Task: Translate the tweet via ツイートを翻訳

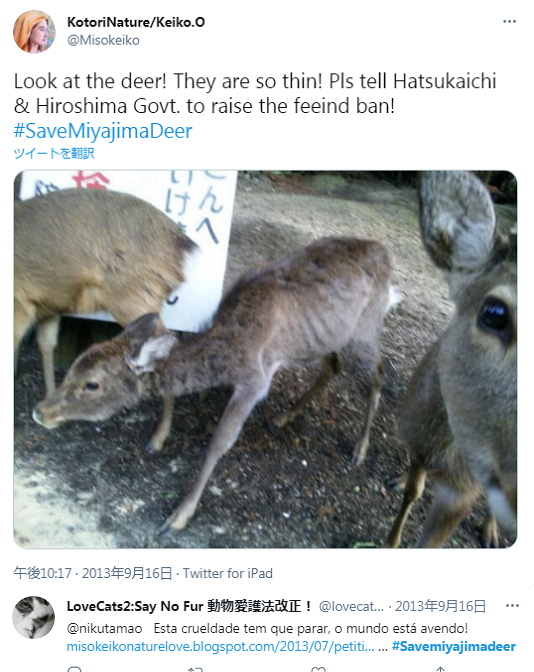Action: pyautogui.click(x=54, y=153)
